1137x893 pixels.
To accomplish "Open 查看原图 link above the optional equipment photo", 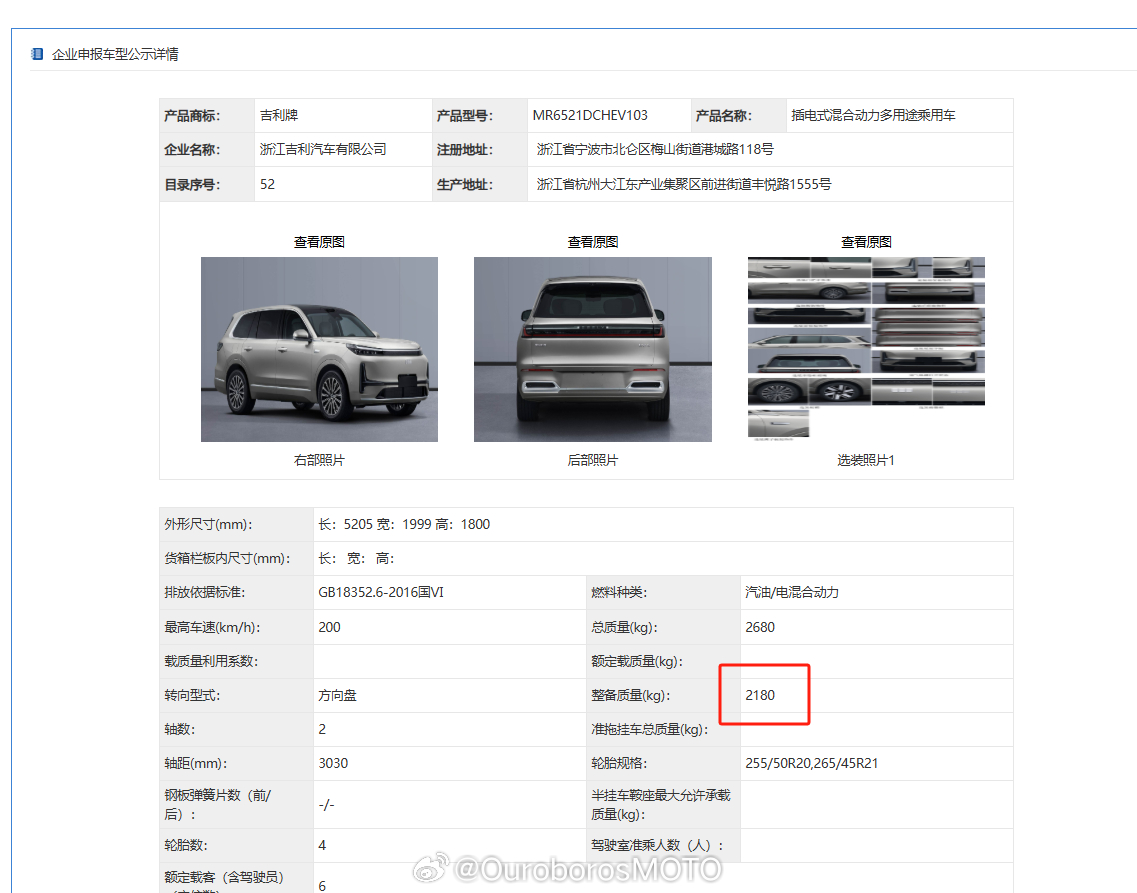I will (866, 242).
